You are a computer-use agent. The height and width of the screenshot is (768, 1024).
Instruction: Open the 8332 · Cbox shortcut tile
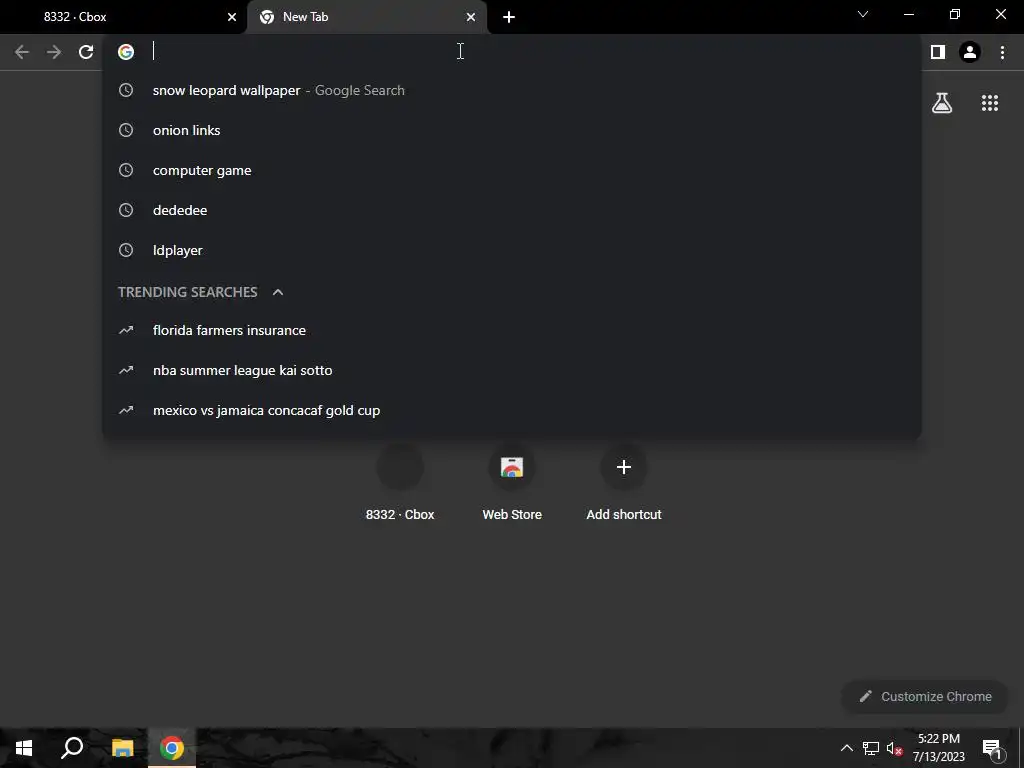pyautogui.click(x=400, y=482)
